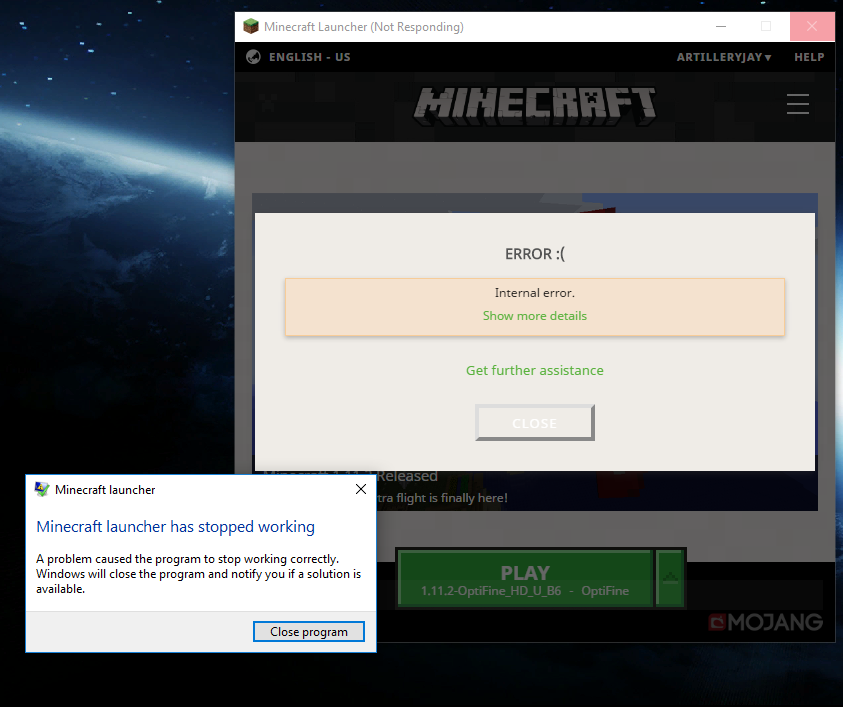
Task: Click the Minecraft launcher dialog title icon
Action: [42, 489]
